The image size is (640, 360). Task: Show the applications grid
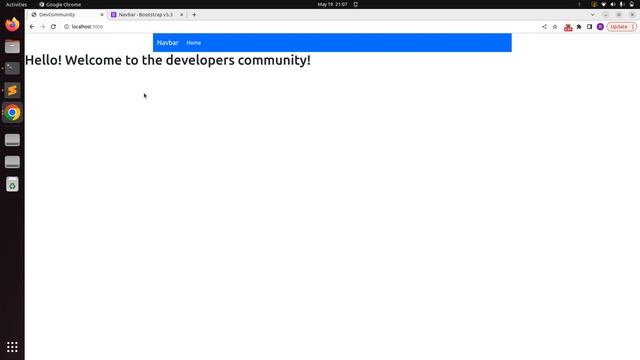(x=12, y=347)
